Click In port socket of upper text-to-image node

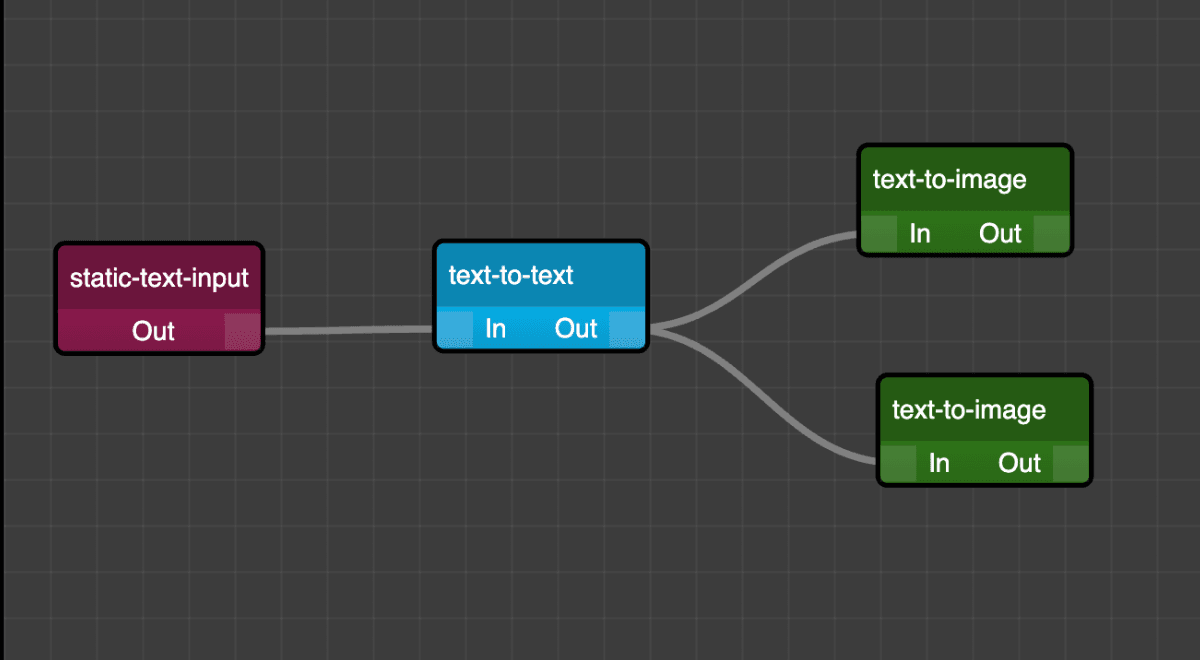(x=879, y=234)
